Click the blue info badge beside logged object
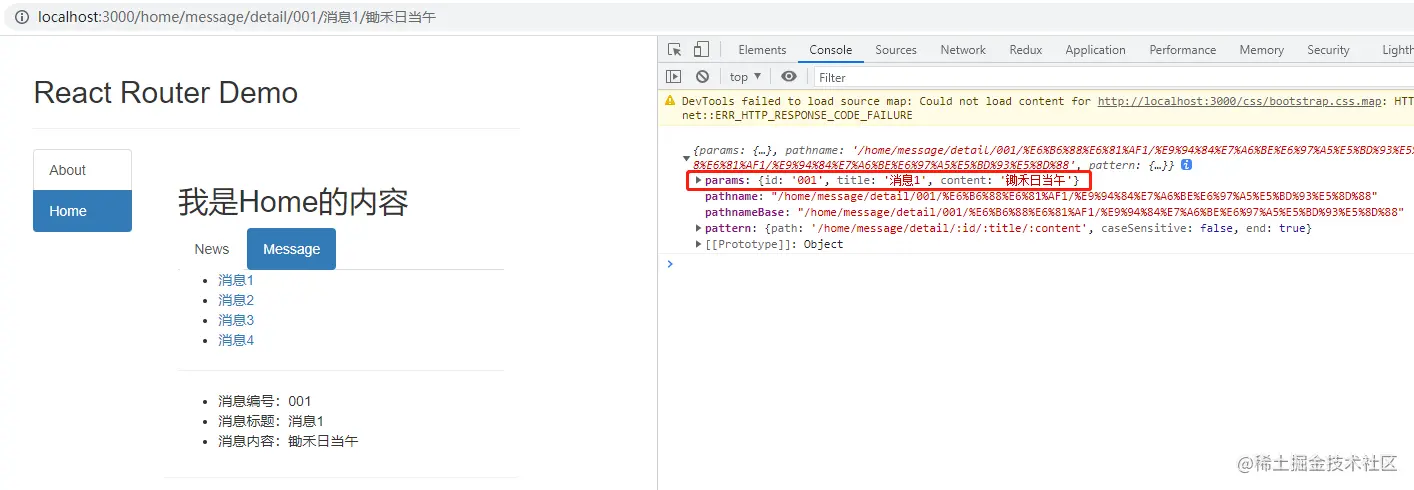 (x=1186, y=164)
